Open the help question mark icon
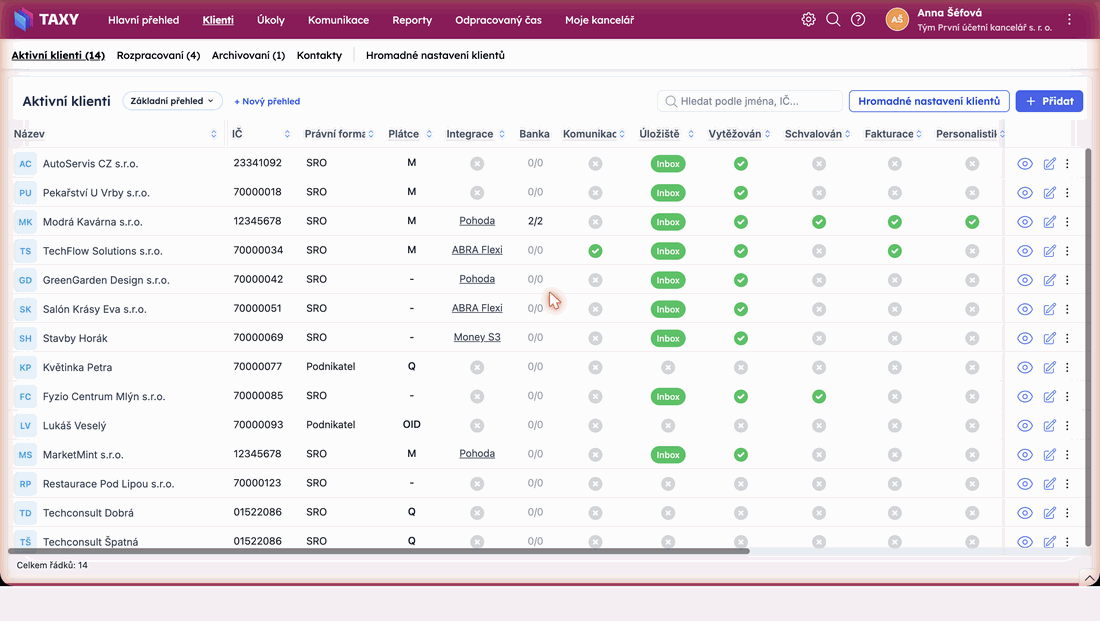 pos(858,20)
